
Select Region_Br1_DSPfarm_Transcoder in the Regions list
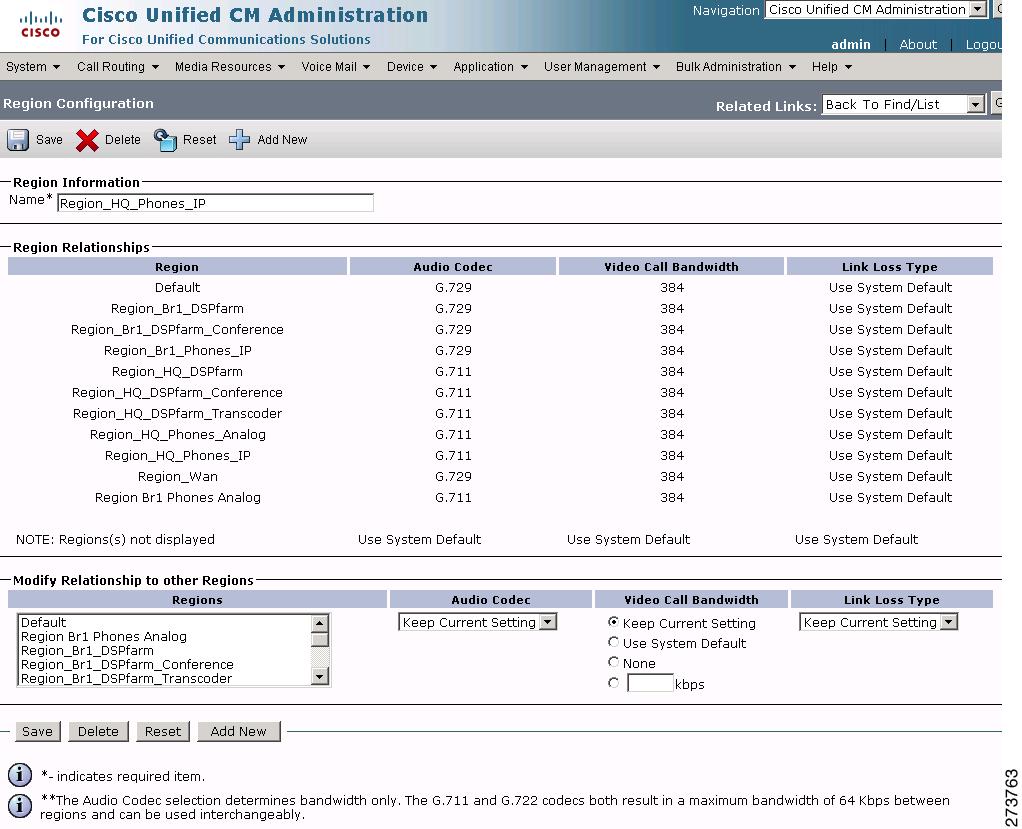pos(166,678)
